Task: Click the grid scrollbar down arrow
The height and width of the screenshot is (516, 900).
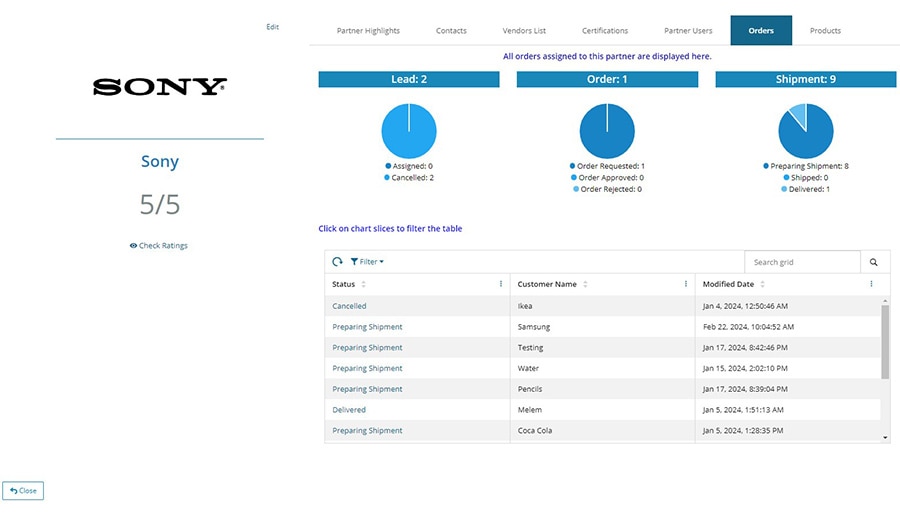Action: (885, 437)
